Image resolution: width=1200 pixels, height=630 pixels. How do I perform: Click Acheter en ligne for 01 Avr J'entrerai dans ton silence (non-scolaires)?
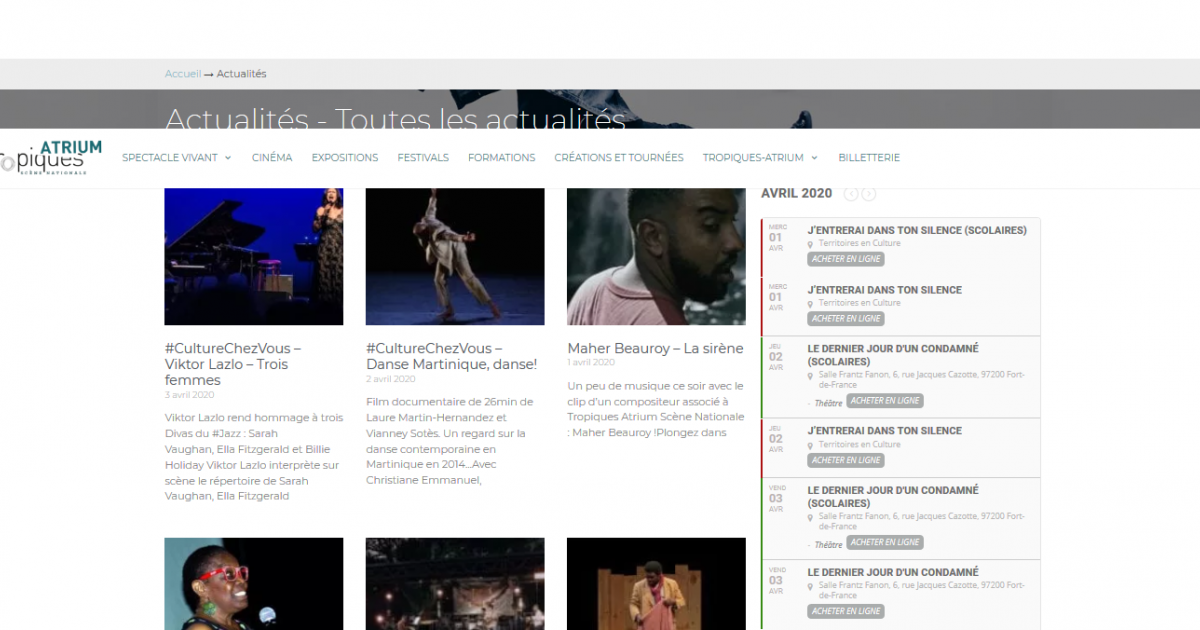pyautogui.click(x=846, y=318)
